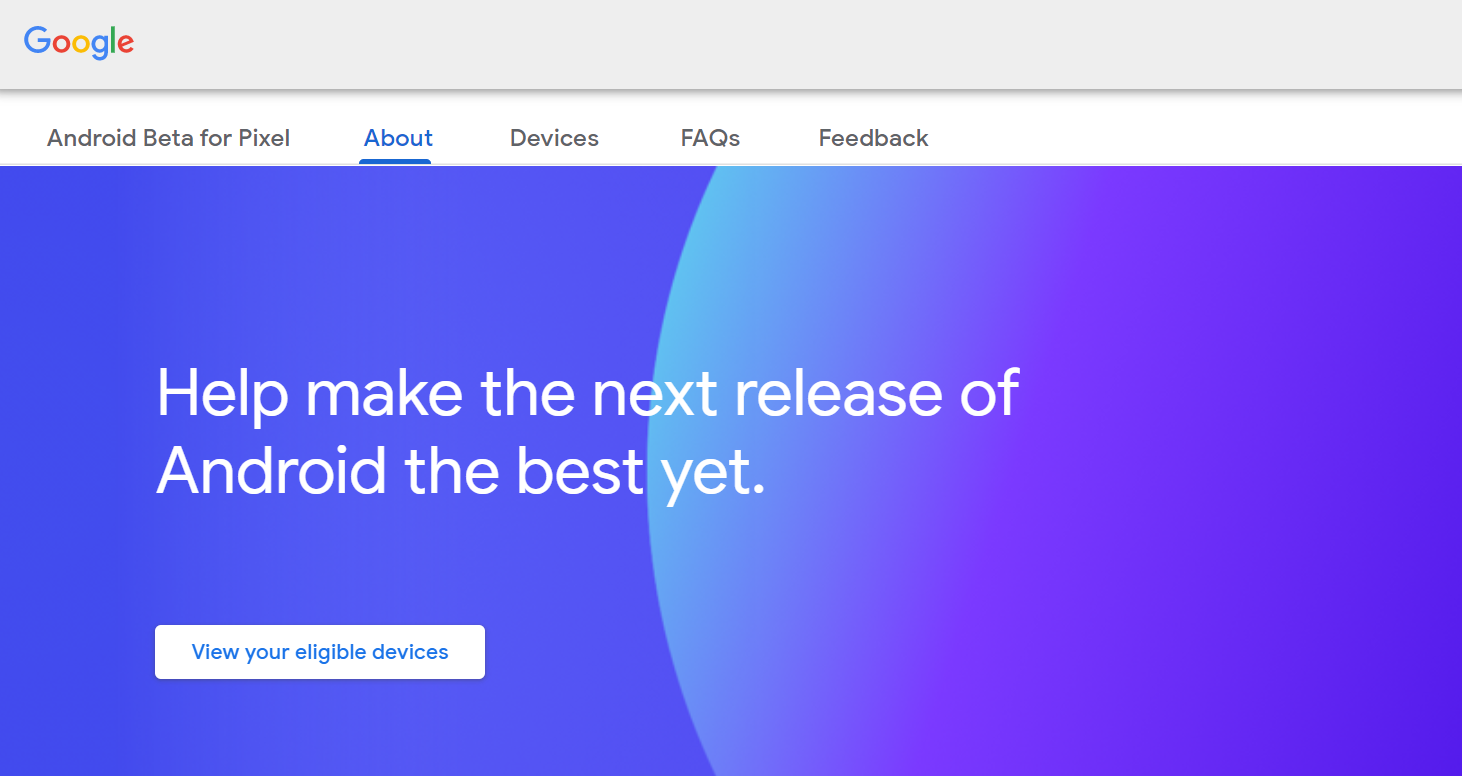Click the Google logo
Image resolution: width=1462 pixels, height=776 pixels.
click(79, 42)
